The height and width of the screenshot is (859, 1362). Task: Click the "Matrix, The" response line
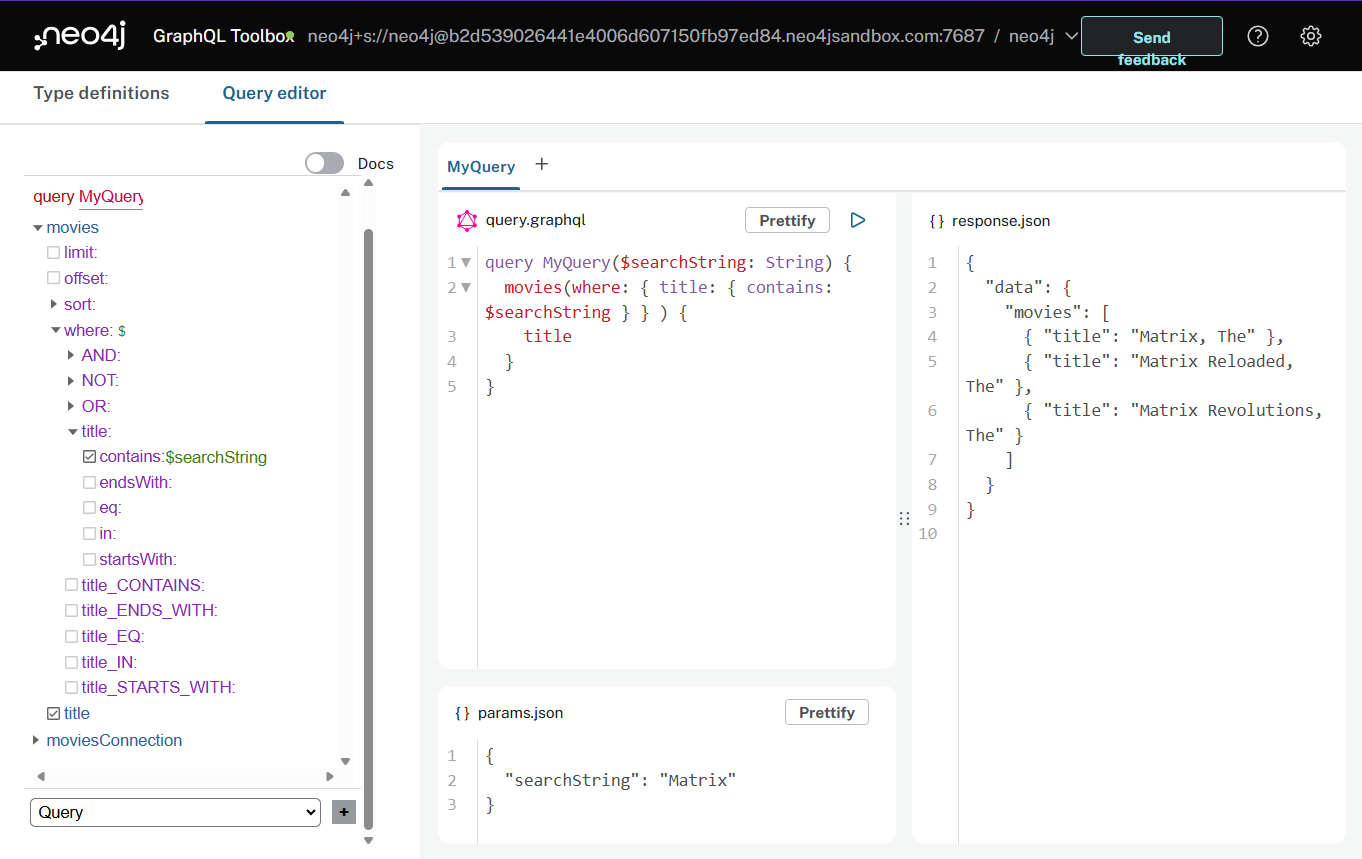pos(1154,336)
